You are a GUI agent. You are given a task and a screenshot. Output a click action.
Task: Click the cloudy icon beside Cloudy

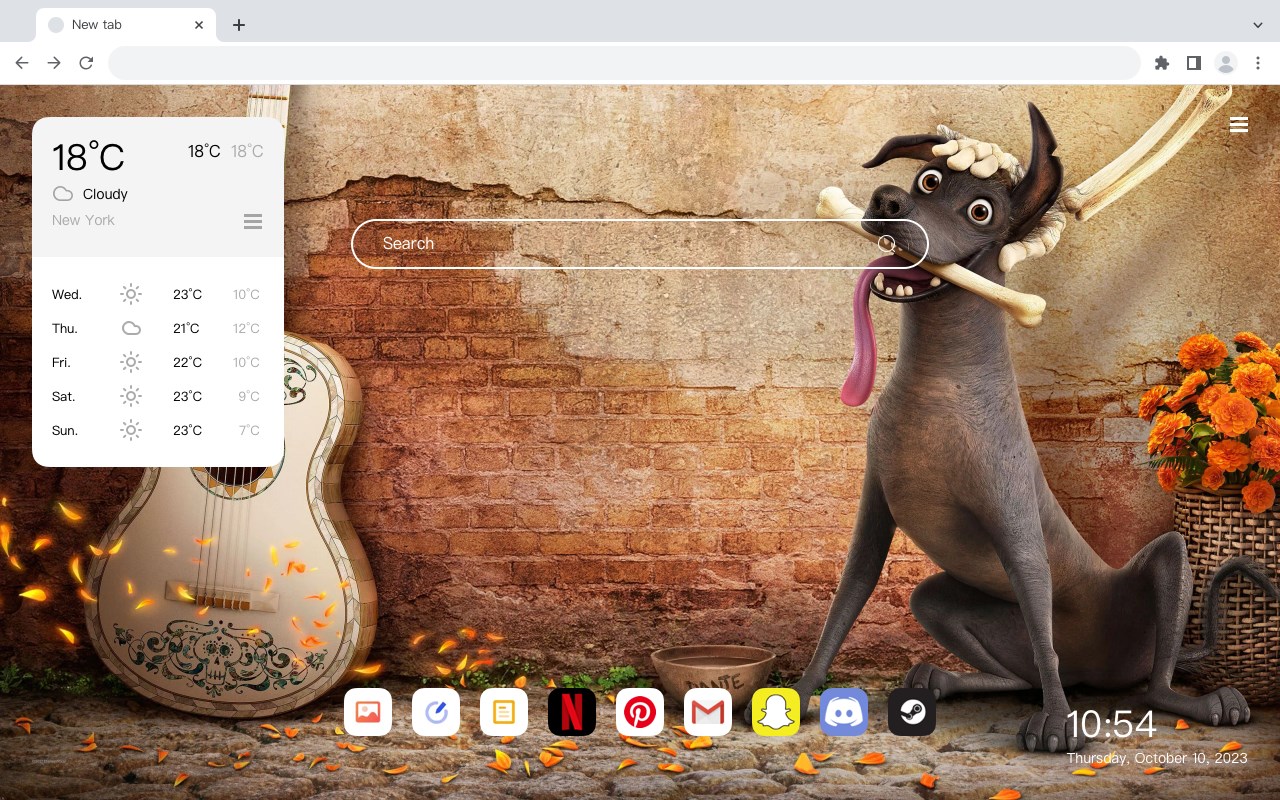click(63, 194)
